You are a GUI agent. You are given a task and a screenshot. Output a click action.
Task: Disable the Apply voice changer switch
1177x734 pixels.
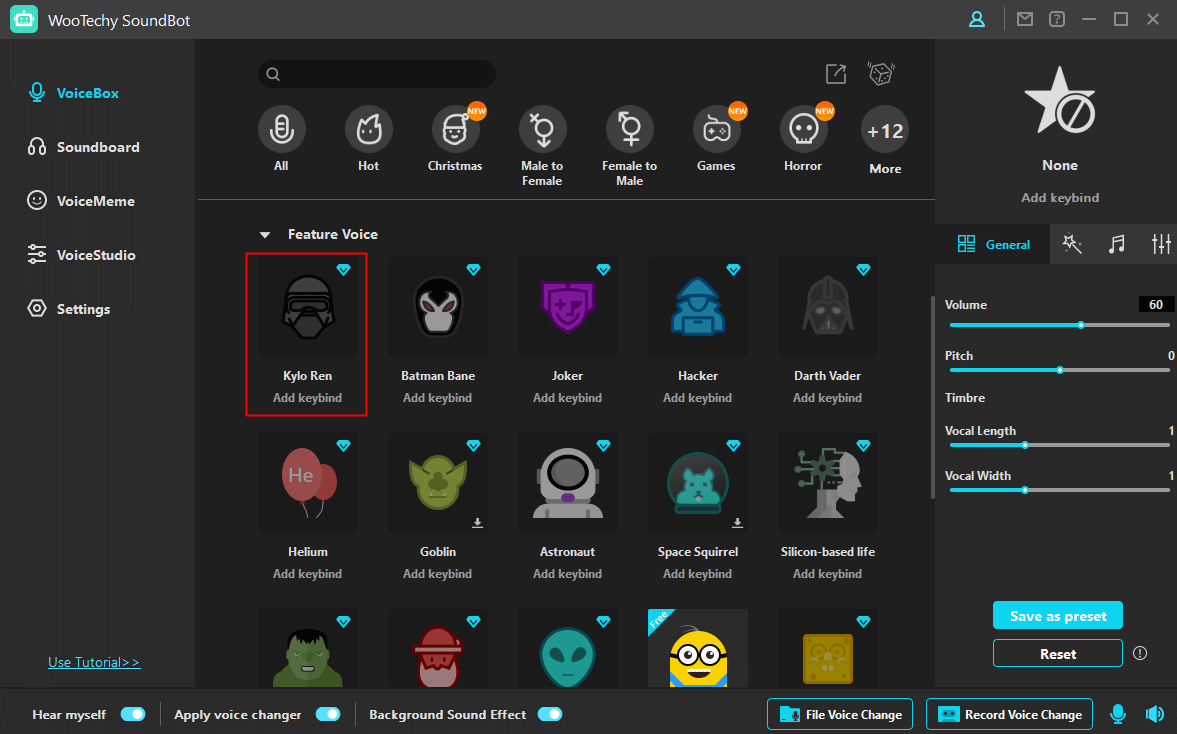(327, 714)
